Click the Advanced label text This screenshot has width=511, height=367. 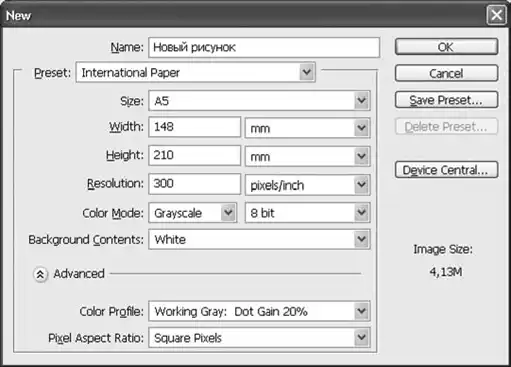tap(79, 274)
